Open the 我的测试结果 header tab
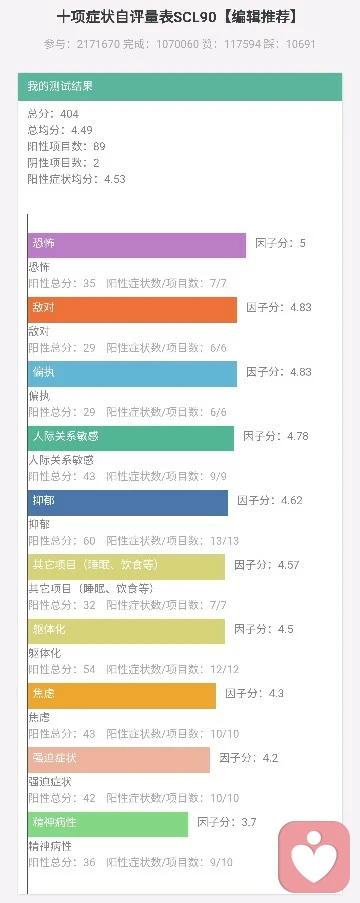360x903 pixels. coord(180,86)
